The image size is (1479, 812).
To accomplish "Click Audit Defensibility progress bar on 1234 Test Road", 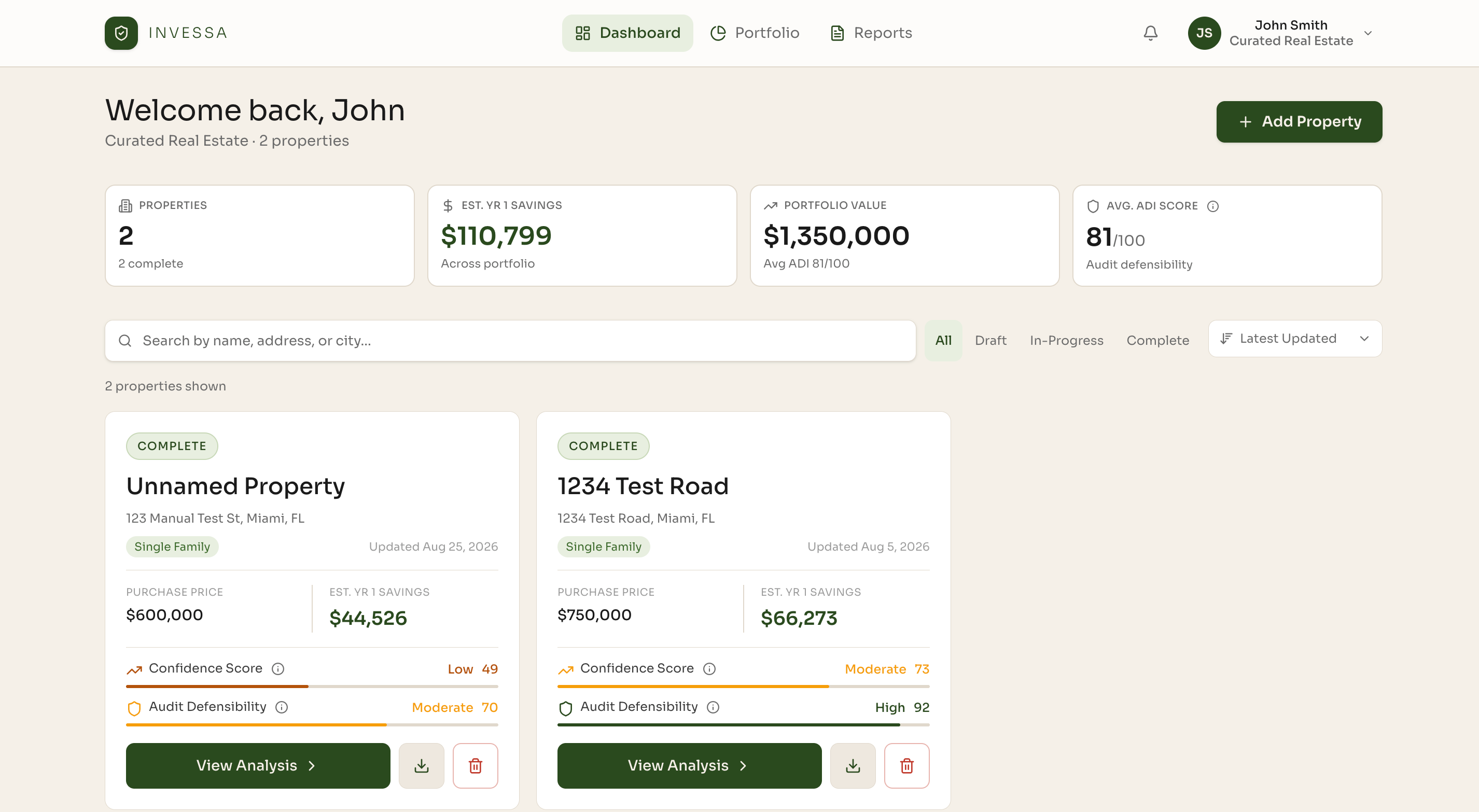I will [x=743, y=725].
